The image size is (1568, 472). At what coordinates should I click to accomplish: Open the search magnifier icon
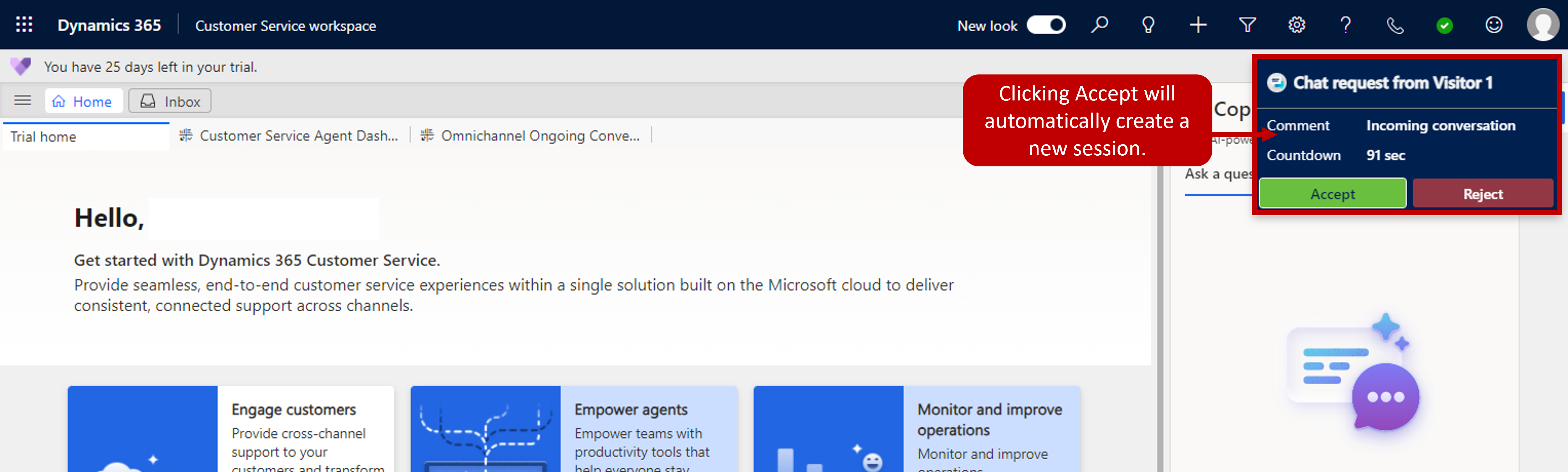[x=1099, y=25]
